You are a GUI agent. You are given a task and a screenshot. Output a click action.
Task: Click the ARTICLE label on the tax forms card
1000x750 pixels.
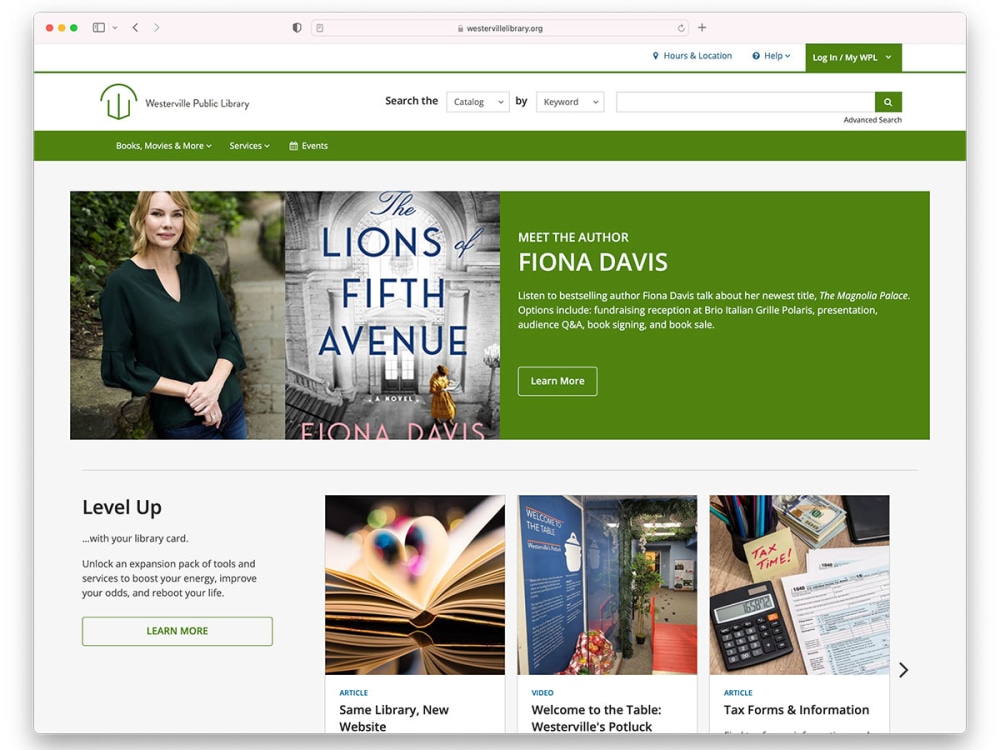point(738,693)
